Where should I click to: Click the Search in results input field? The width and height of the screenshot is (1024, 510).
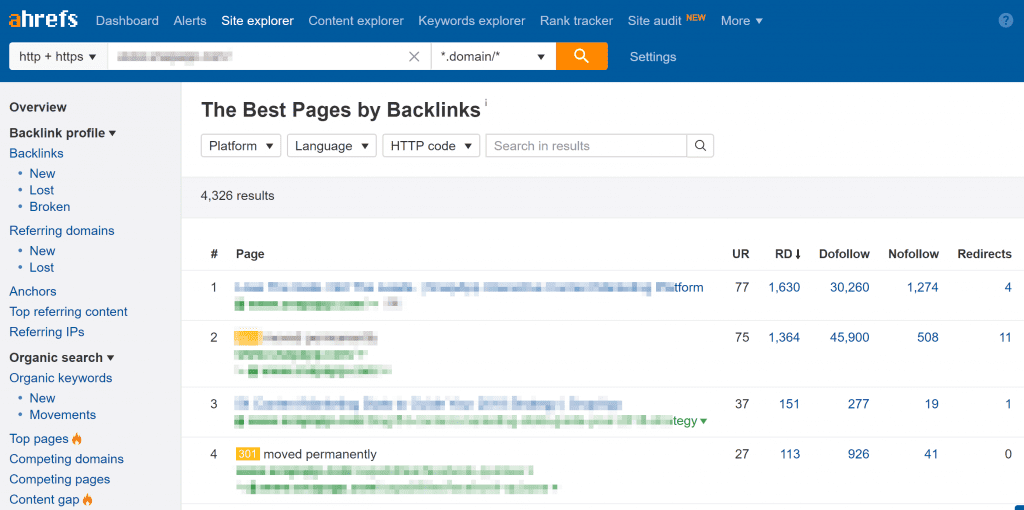[586, 146]
